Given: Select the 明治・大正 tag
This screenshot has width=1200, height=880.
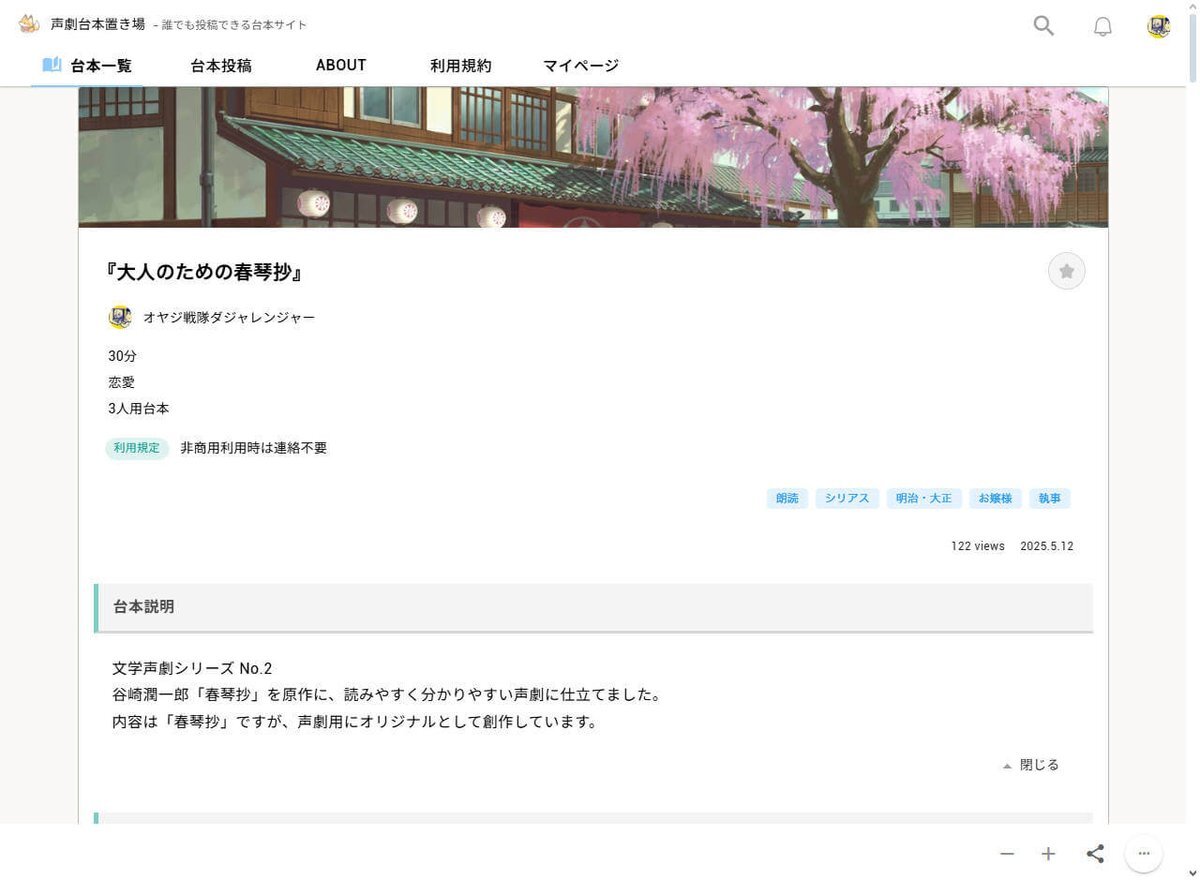Looking at the screenshot, I should coord(923,498).
